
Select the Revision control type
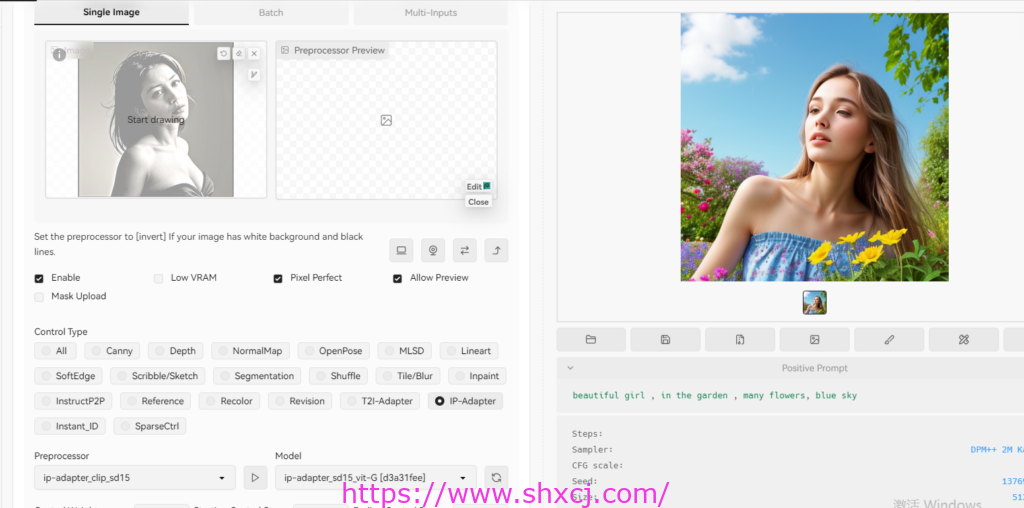coord(300,401)
